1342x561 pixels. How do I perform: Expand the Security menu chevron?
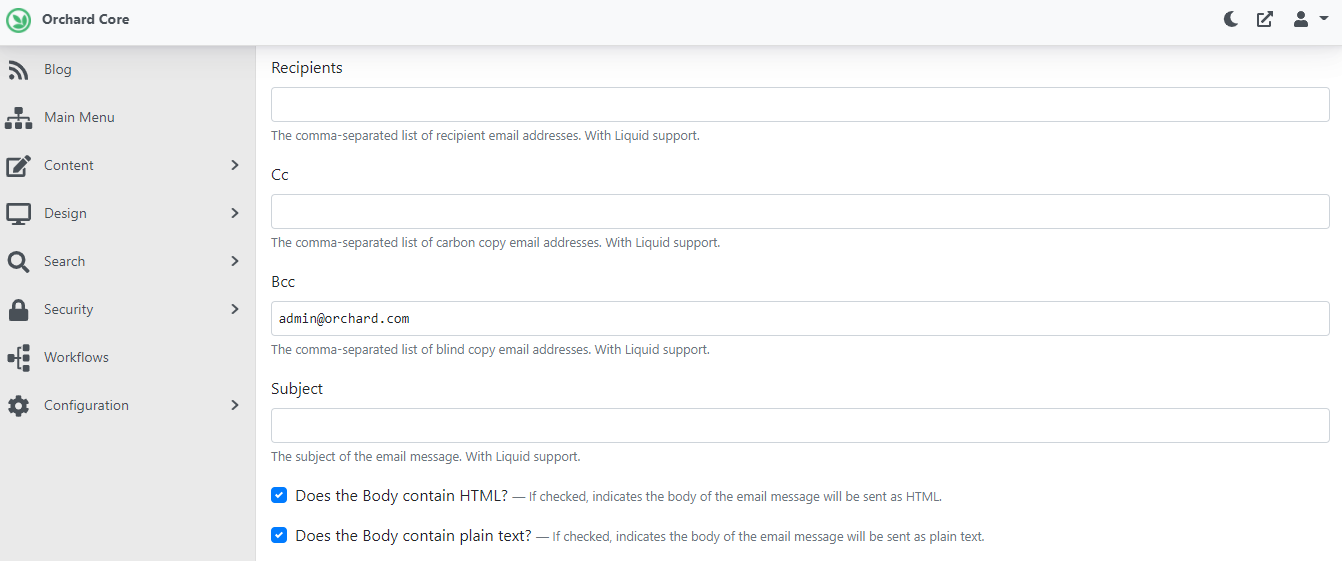coord(235,309)
